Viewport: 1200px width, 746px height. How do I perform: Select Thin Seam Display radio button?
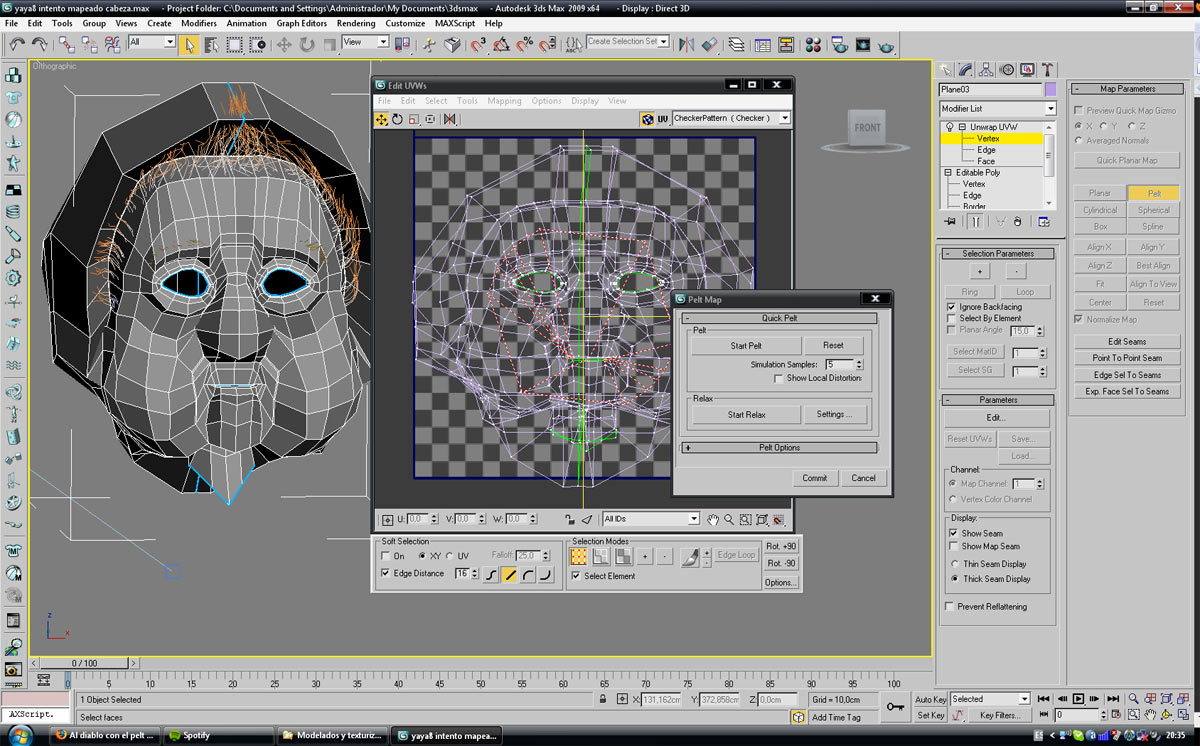pos(954,564)
